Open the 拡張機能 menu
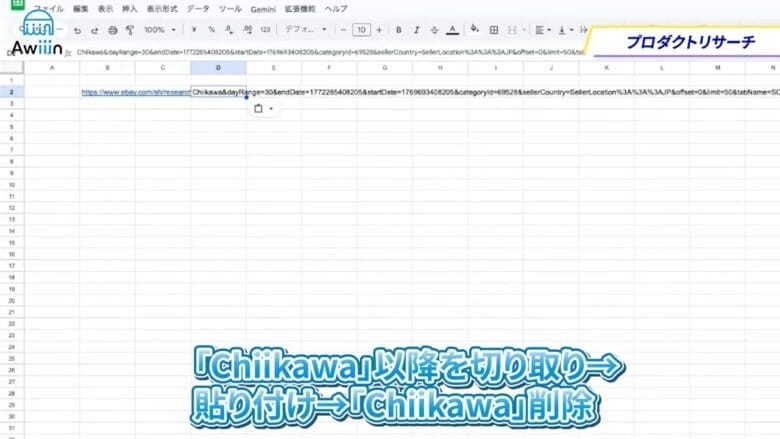Image resolution: width=780 pixels, height=439 pixels. coord(300,9)
